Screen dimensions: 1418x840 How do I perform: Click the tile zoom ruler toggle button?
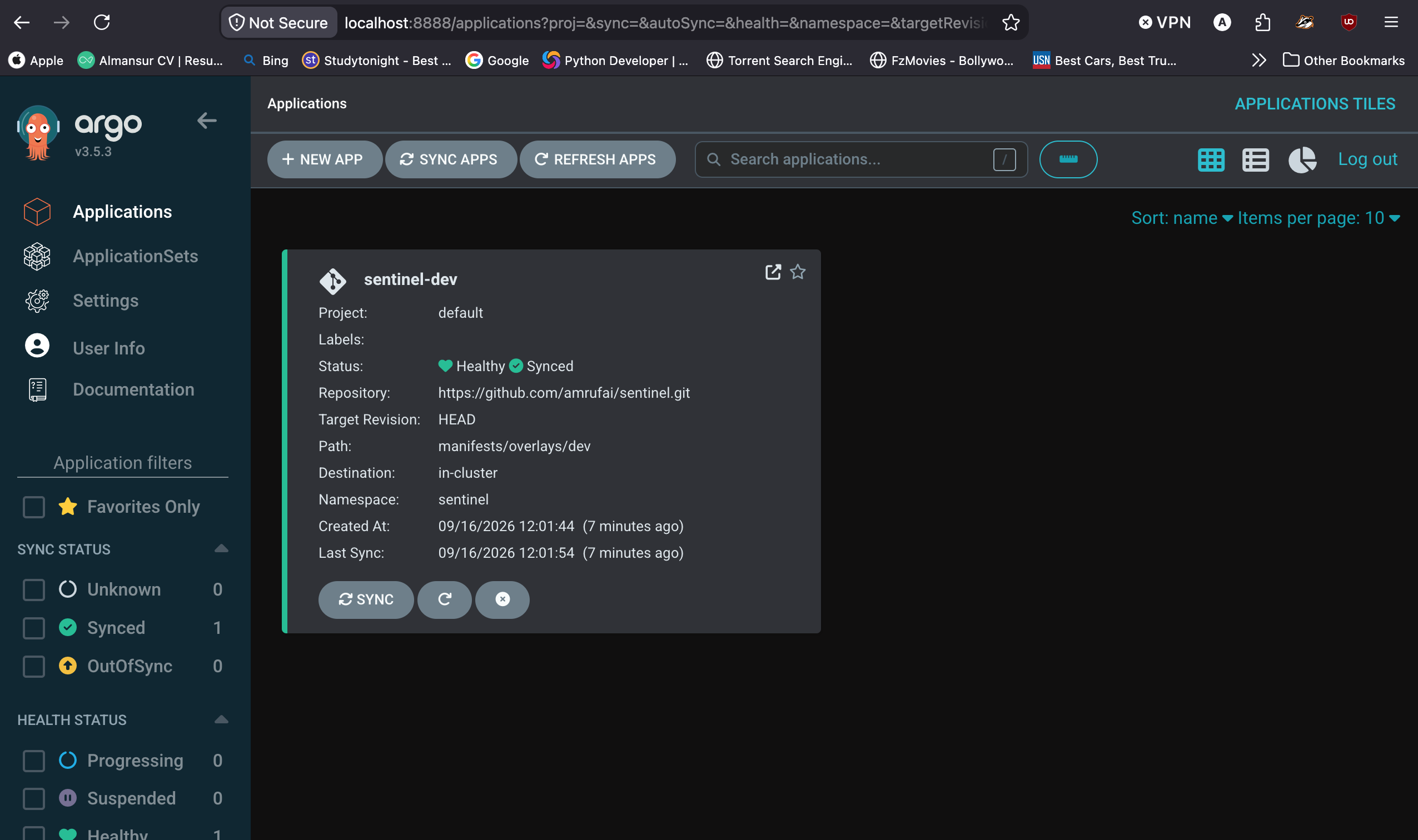[1068, 159]
